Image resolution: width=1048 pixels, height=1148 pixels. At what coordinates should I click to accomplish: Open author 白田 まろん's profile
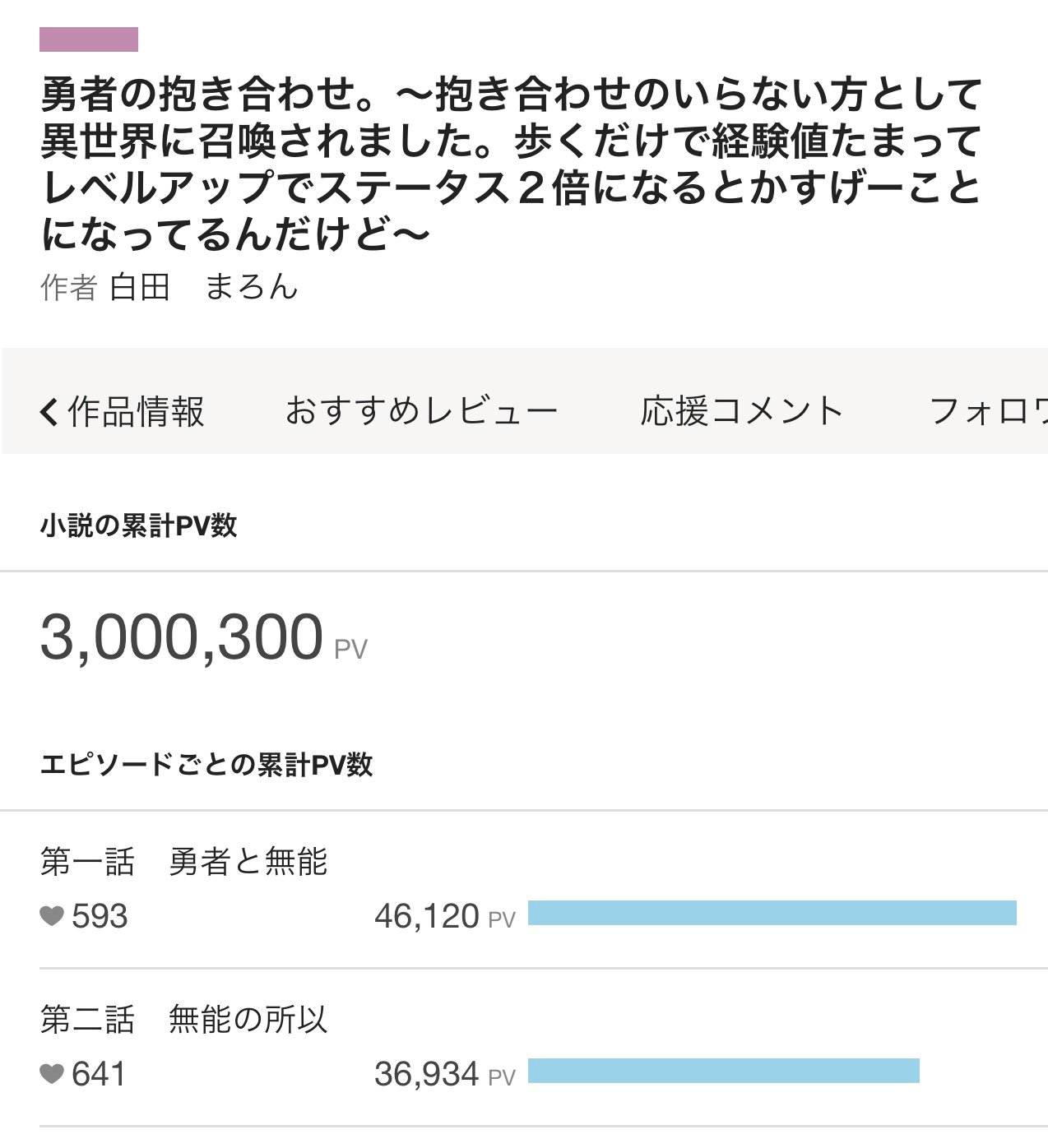(202, 287)
